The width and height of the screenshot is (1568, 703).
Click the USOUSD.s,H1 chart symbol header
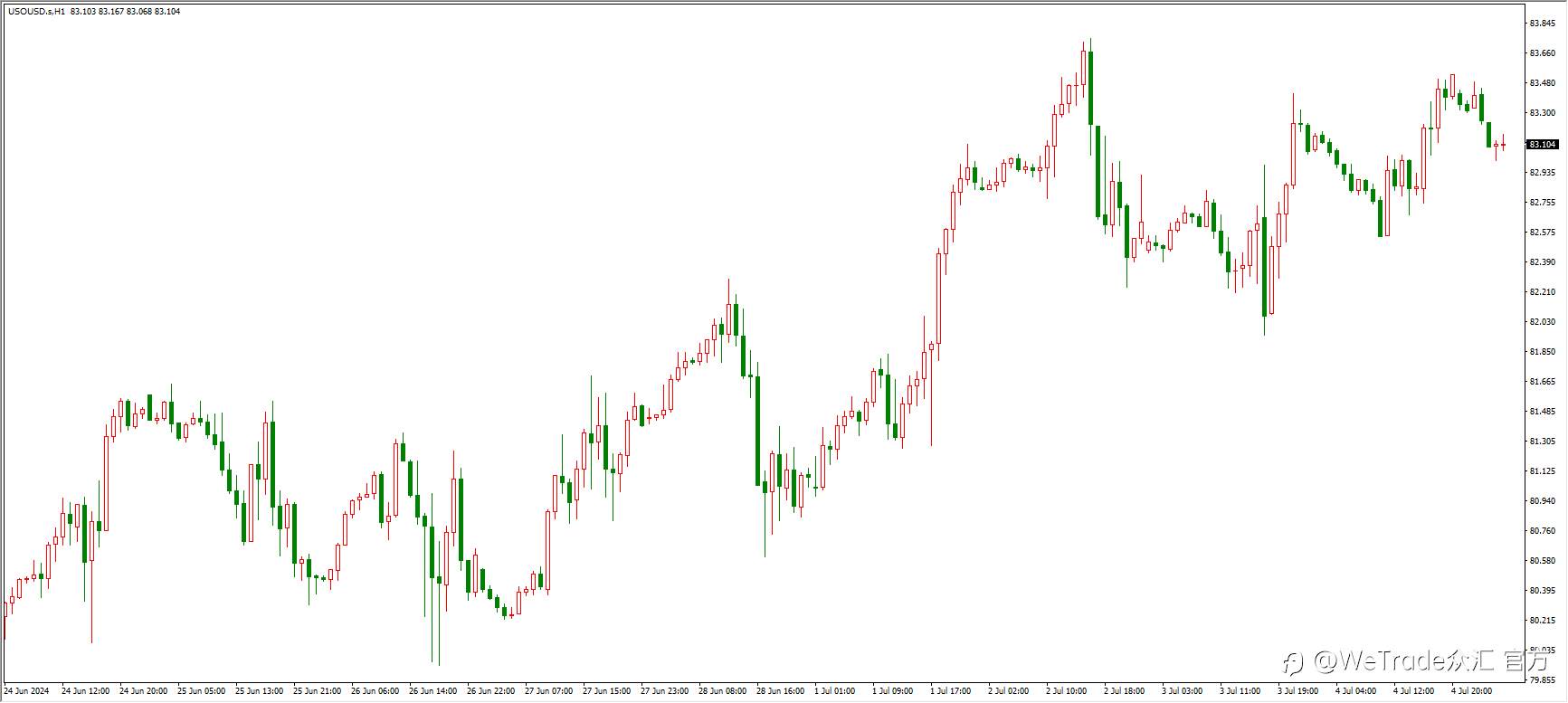click(36, 12)
